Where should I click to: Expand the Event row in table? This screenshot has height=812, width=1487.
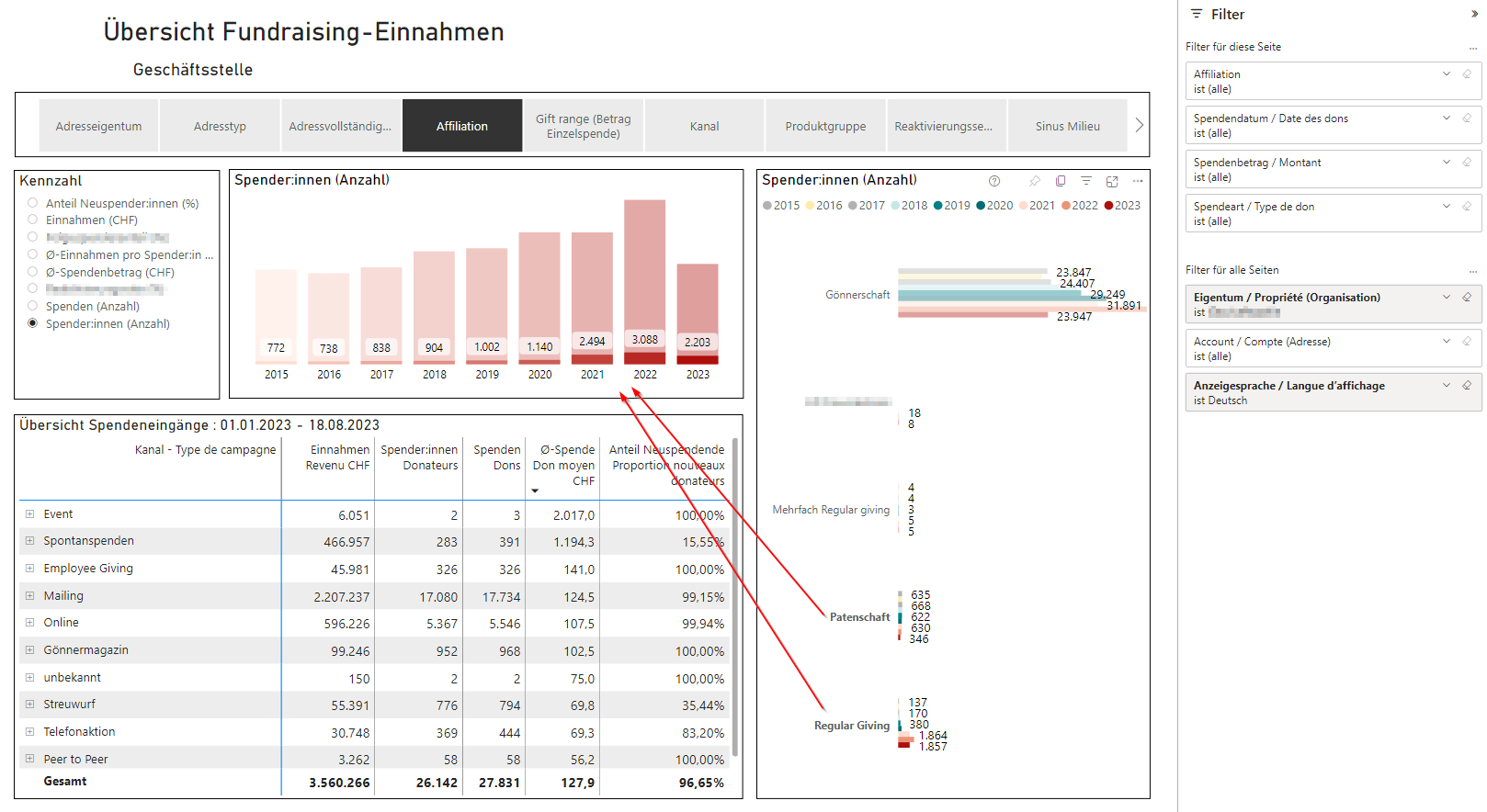coord(29,514)
